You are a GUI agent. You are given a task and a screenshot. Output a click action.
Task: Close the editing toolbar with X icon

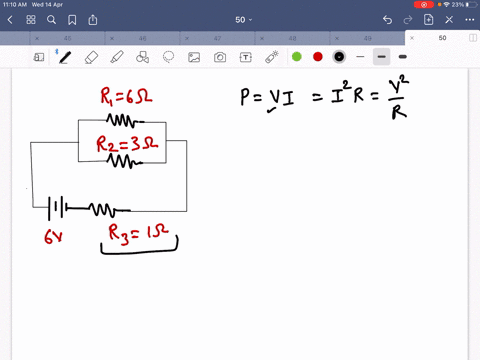point(449,20)
